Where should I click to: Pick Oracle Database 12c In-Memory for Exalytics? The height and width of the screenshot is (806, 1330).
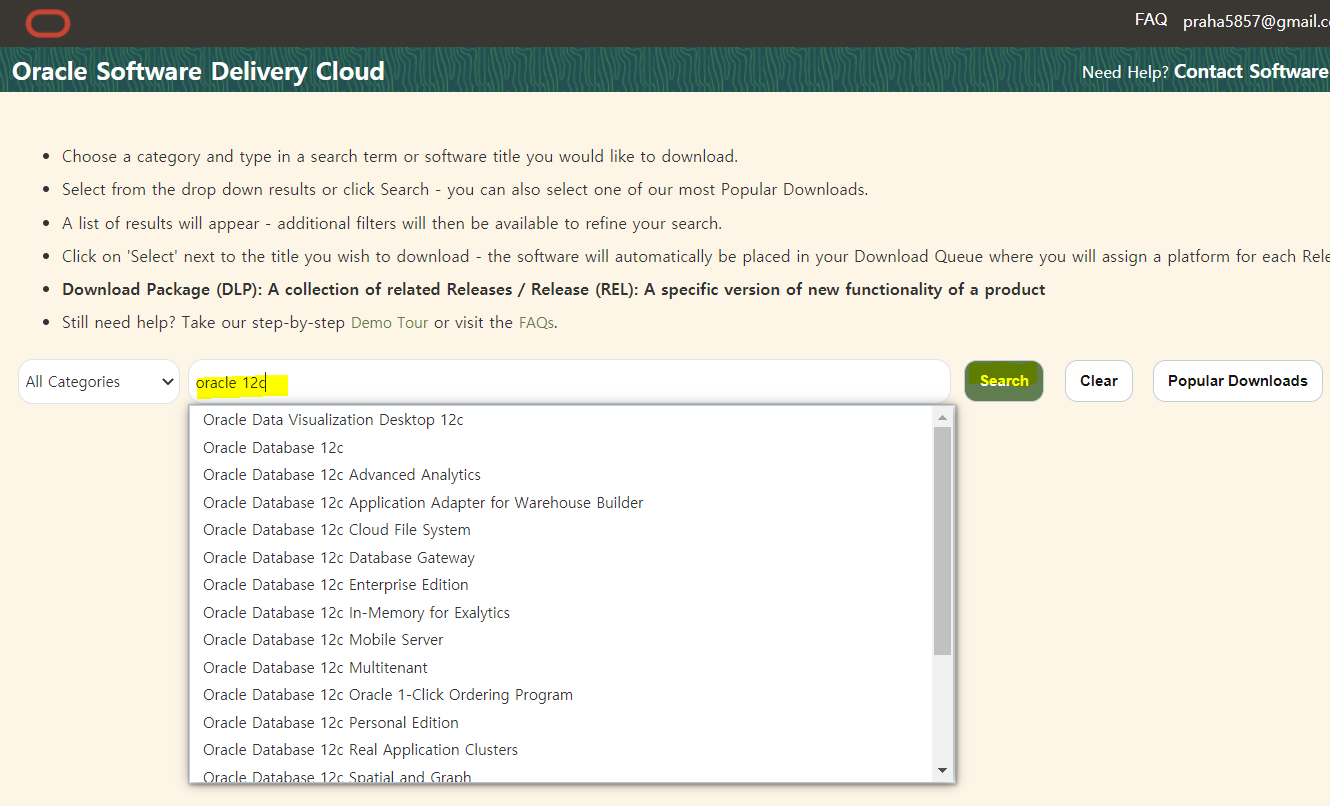562,613
